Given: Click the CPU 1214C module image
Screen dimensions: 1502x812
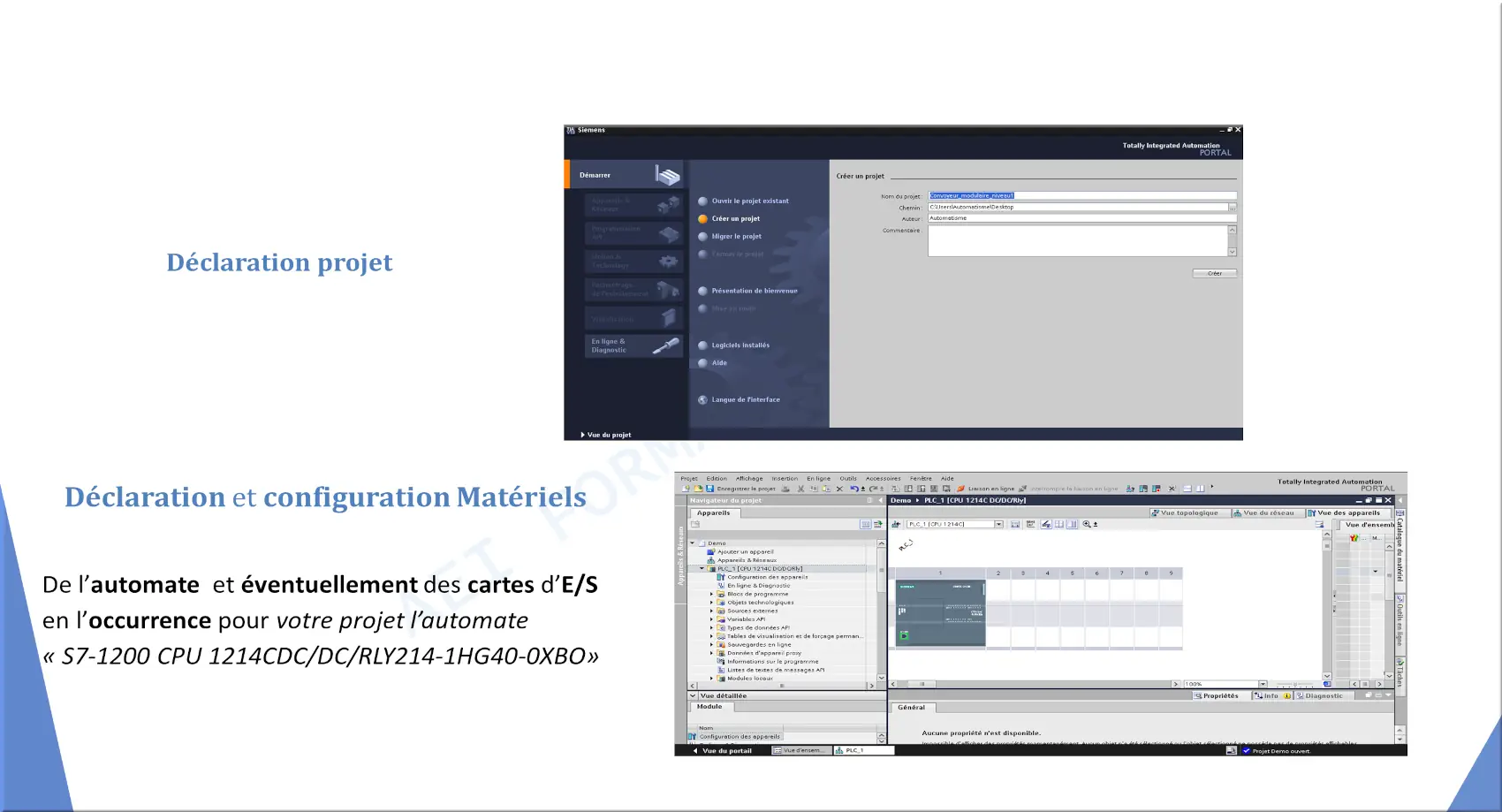Looking at the screenshot, I should click(x=941, y=614).
